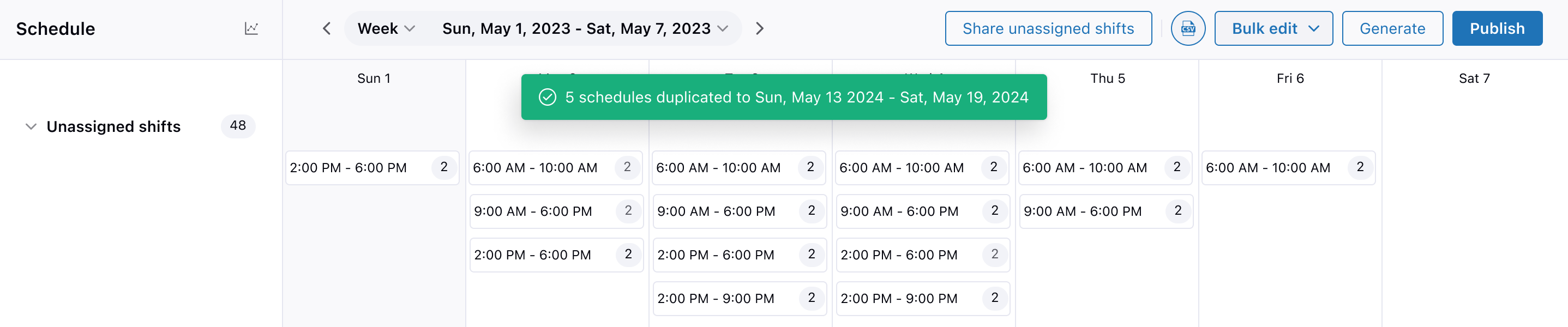
Task: Open the schedule analytics chart icon
Action: (251, 28)
